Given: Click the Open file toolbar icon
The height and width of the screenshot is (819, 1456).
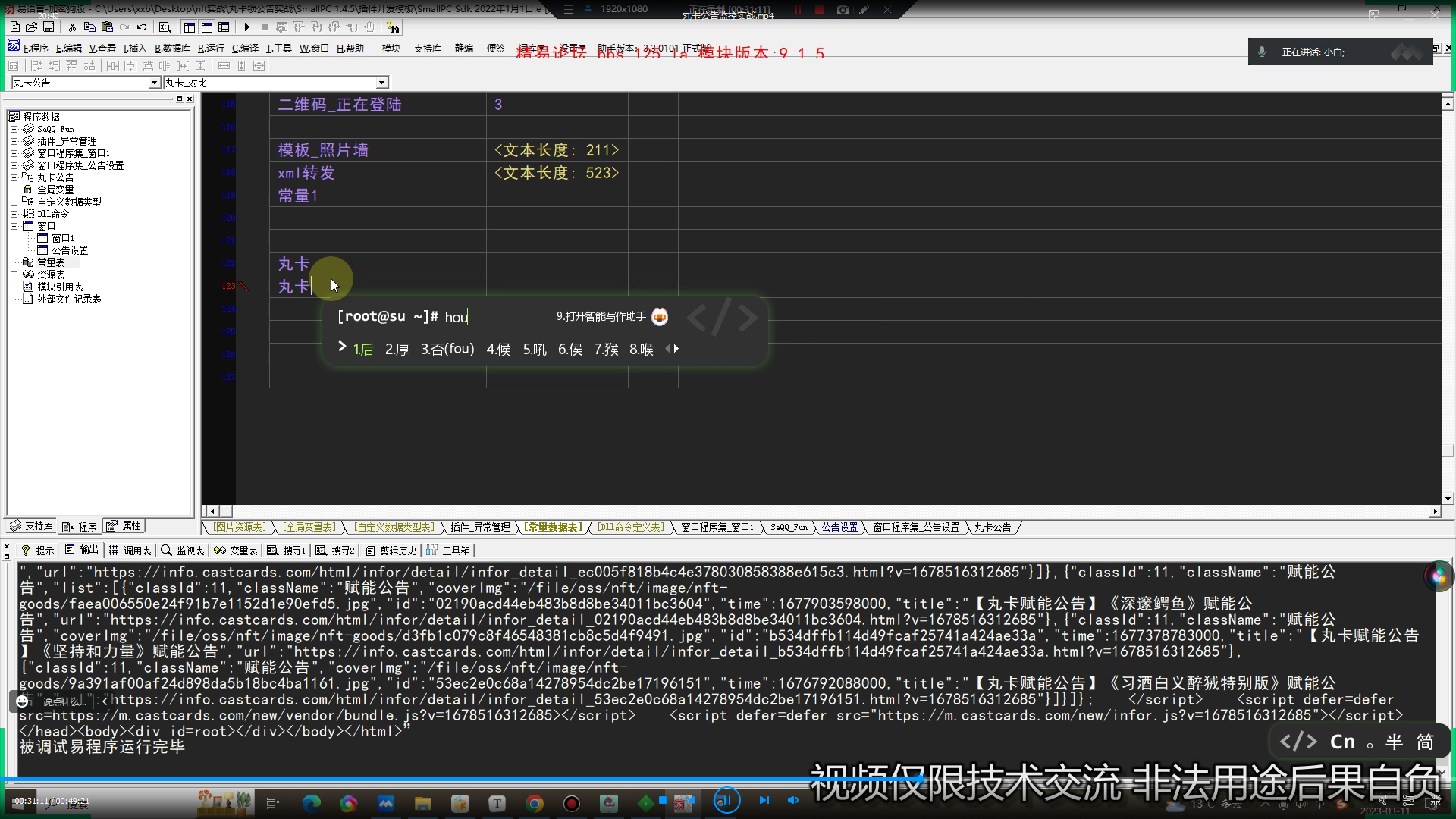Looking at the screenshot, I should [32, 27].
